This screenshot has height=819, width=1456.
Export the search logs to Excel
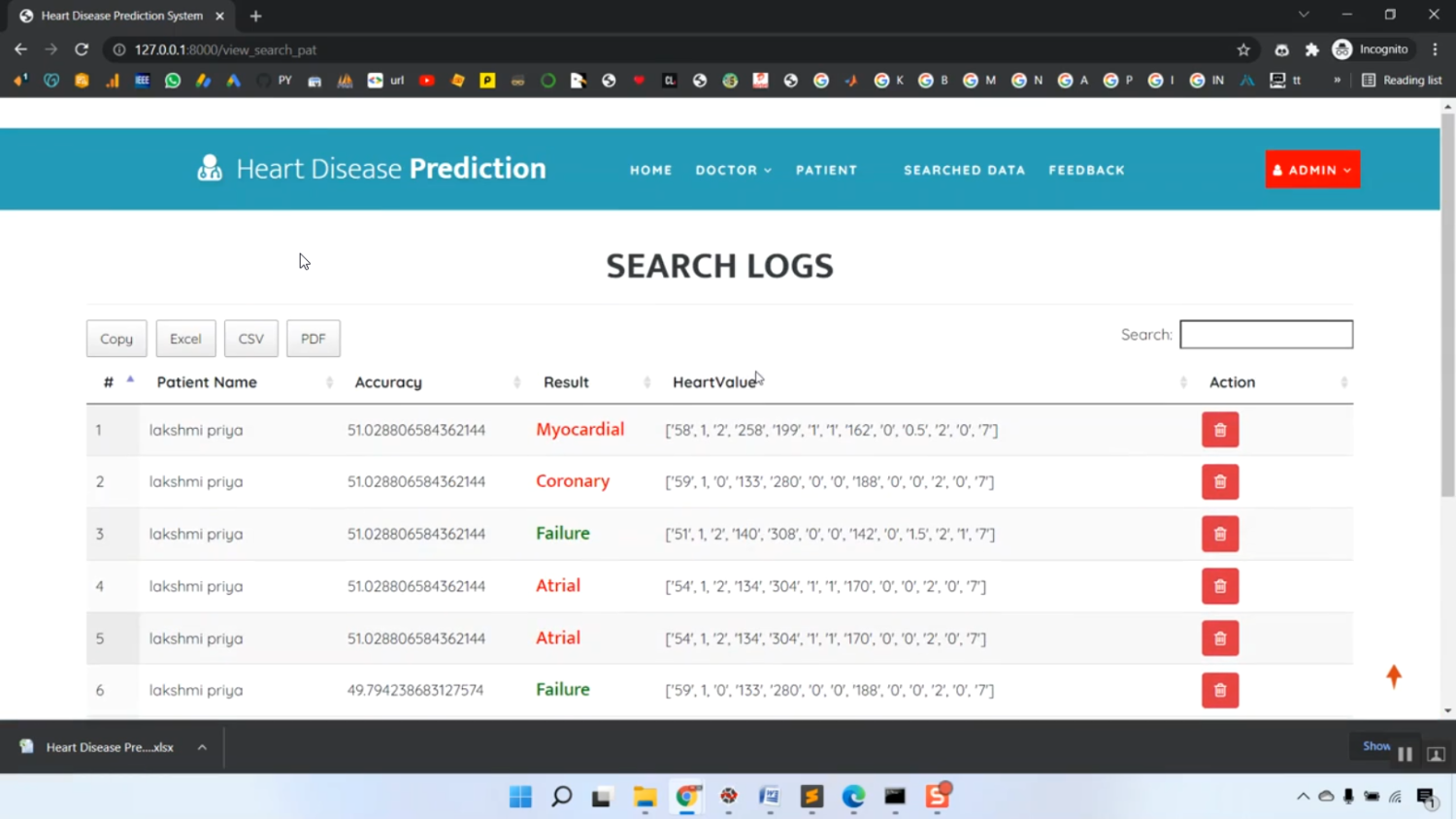pos(185,339)
